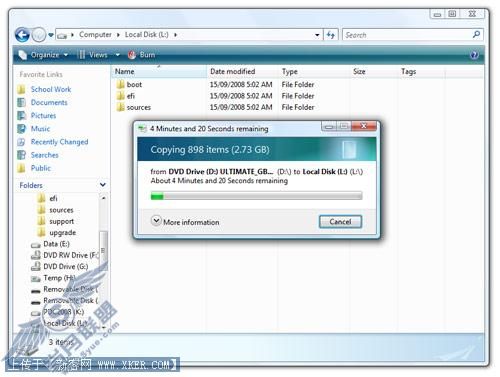The image size is (500, 377).
Task: Sort by Date modified column header
Action: coord(242,72)
